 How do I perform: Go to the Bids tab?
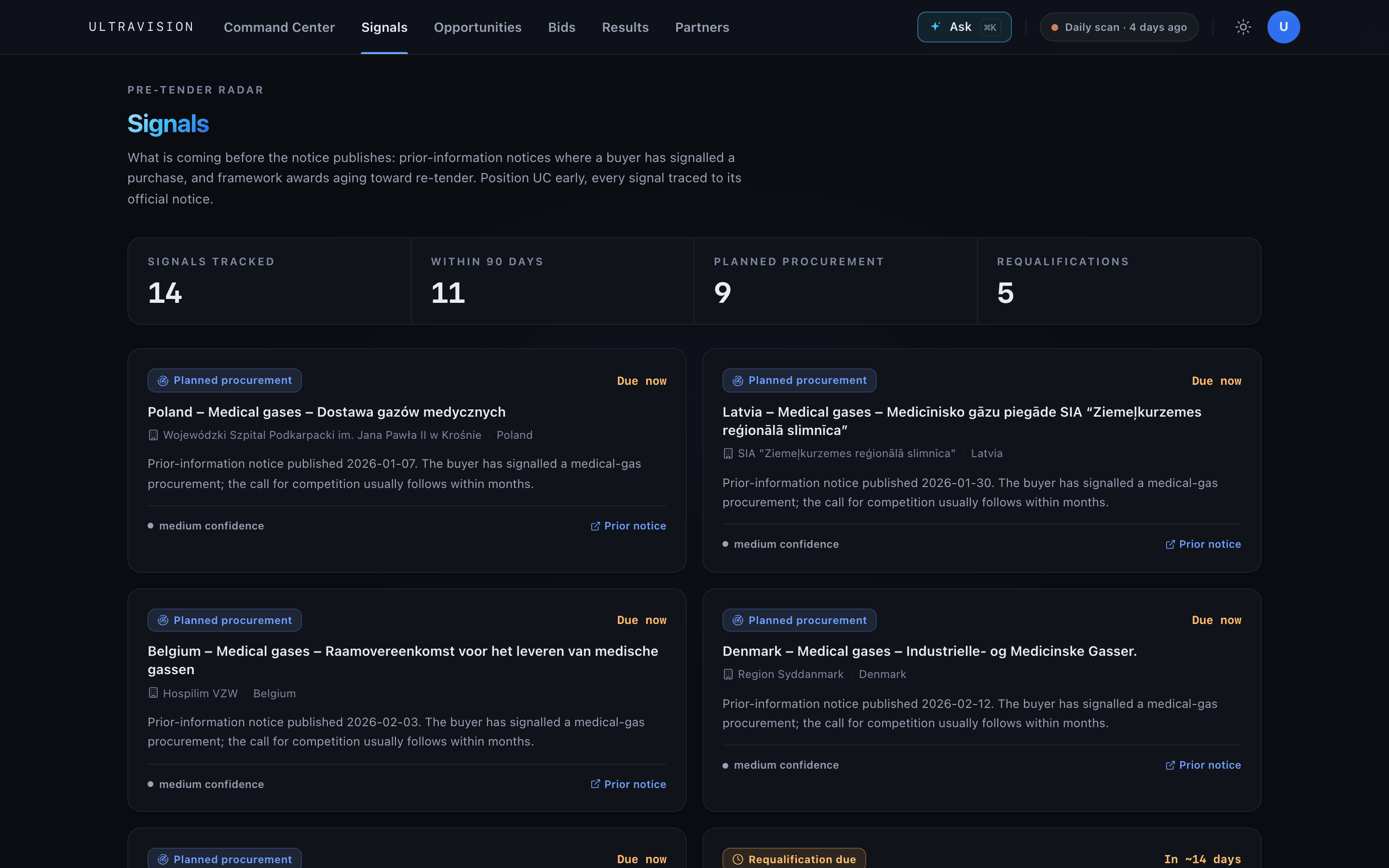click(x=561, y=27)
